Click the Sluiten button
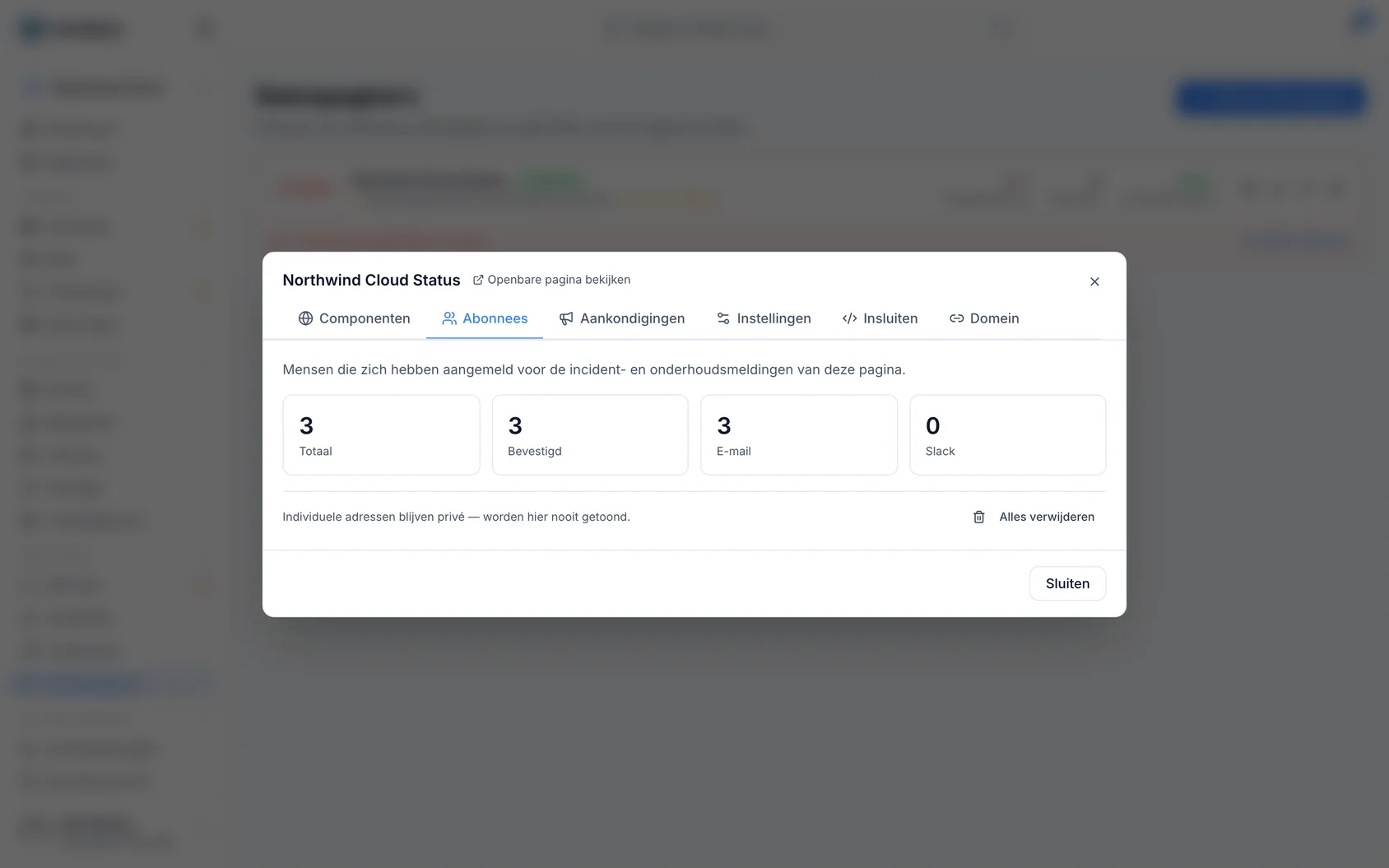 click(1067, 583)
